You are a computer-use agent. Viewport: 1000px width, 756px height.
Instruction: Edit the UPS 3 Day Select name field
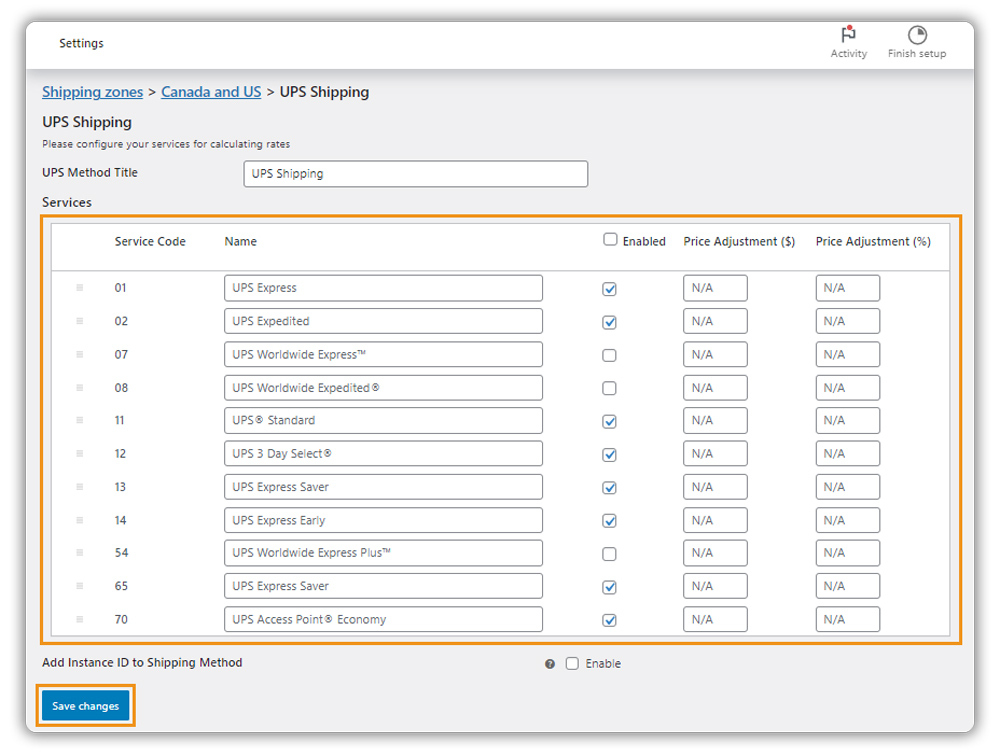click(383, 454)
